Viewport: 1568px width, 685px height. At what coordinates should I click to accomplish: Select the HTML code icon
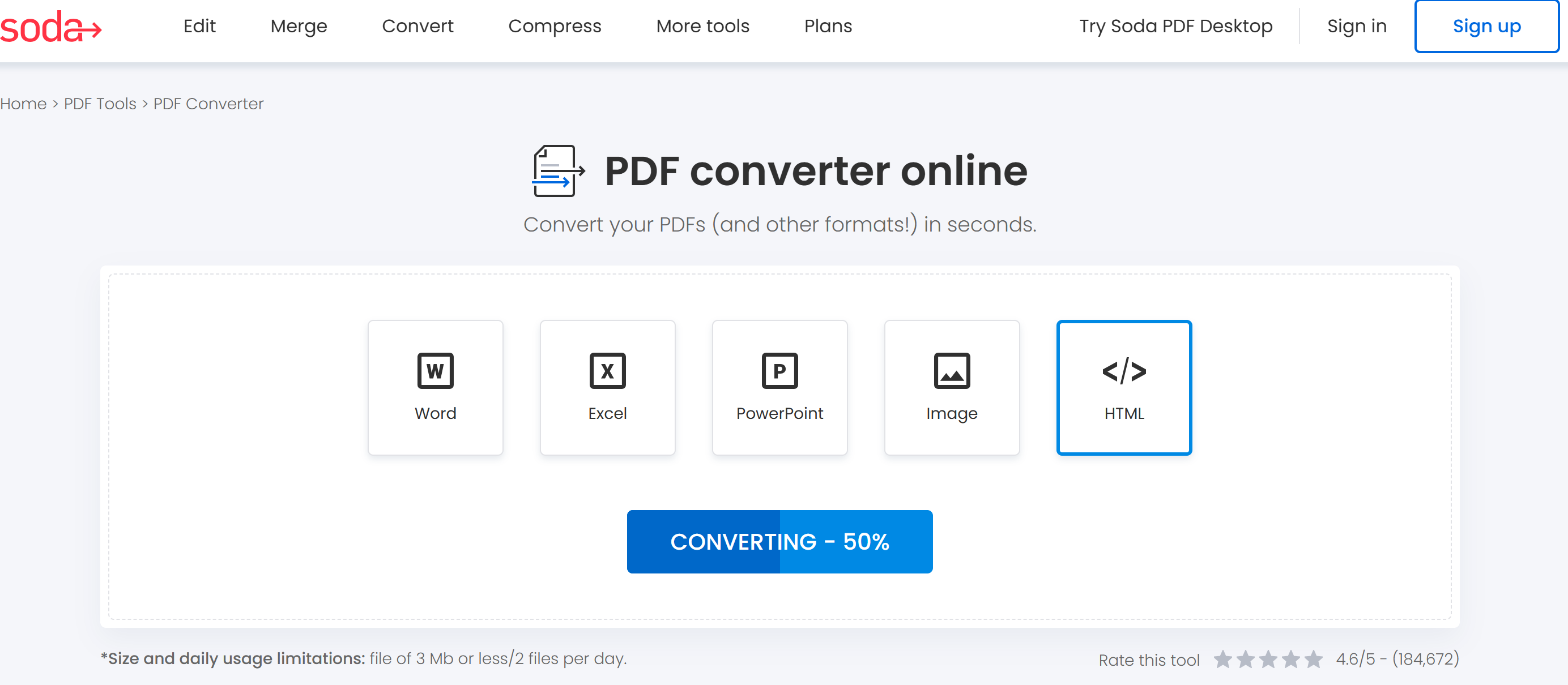tap(1124, 370)
